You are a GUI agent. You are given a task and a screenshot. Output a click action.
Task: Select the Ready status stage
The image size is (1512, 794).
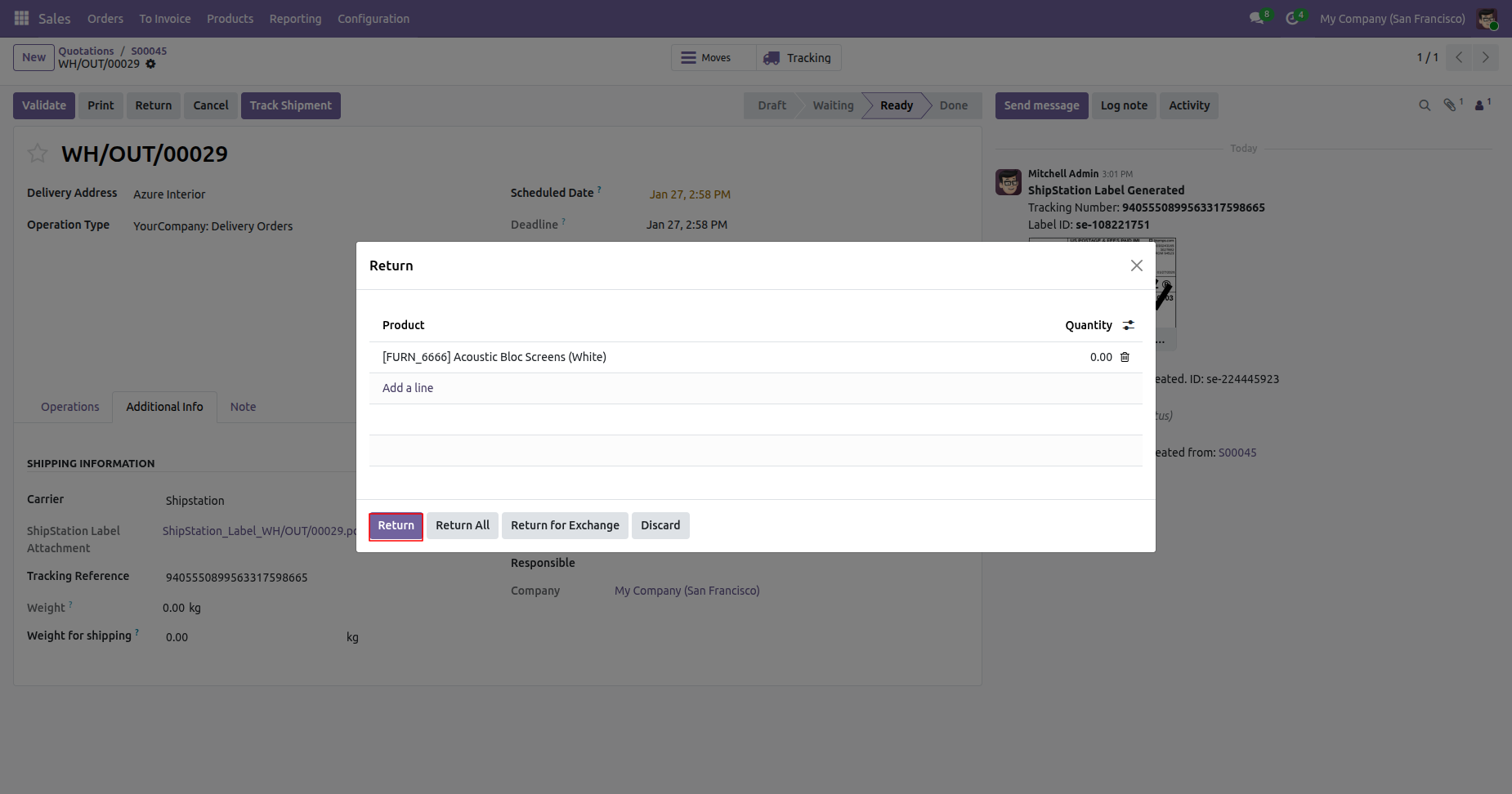click(897, 105)
